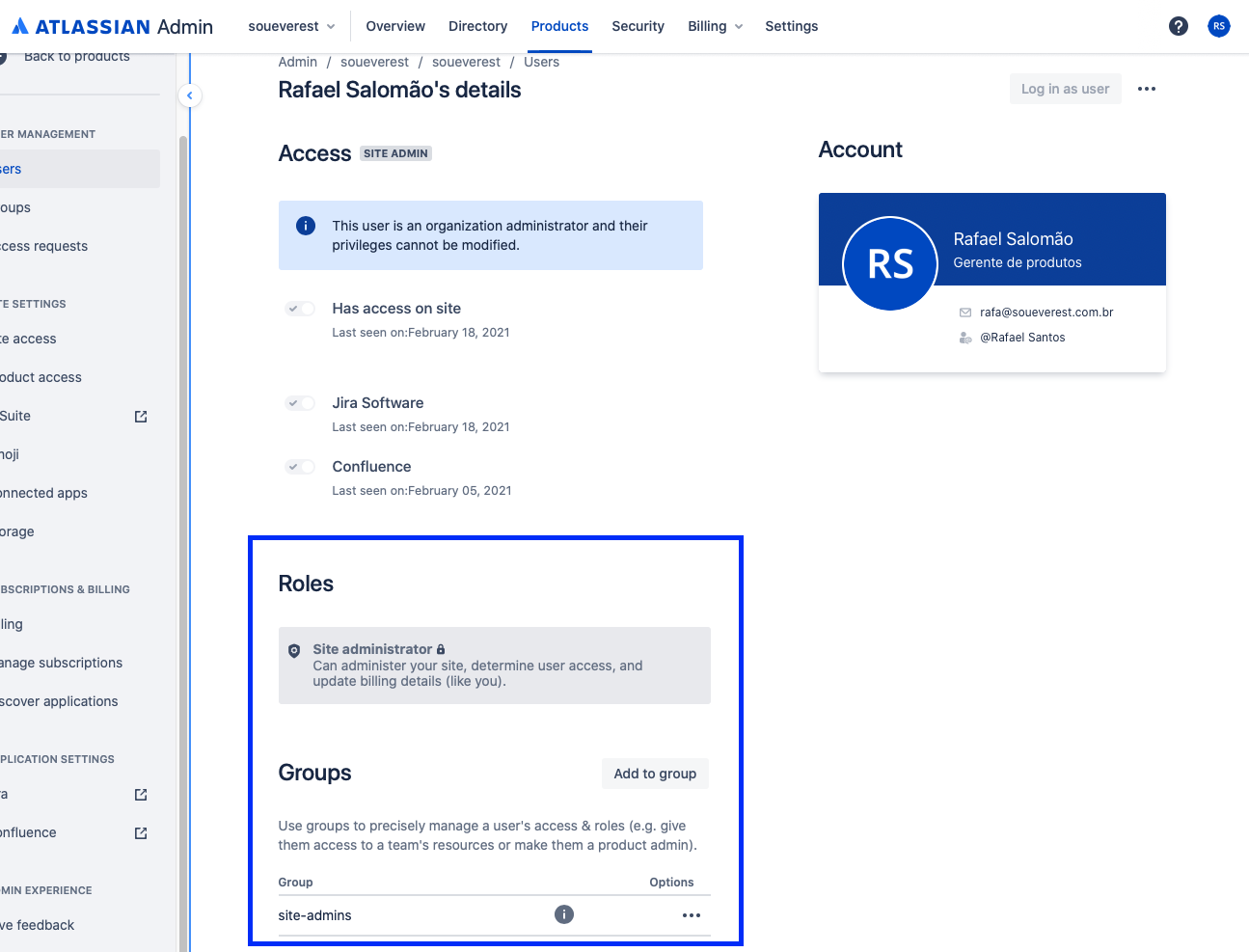Toggle the Confluence access switch
1249x952 pixels.
[x=300, y=467]
